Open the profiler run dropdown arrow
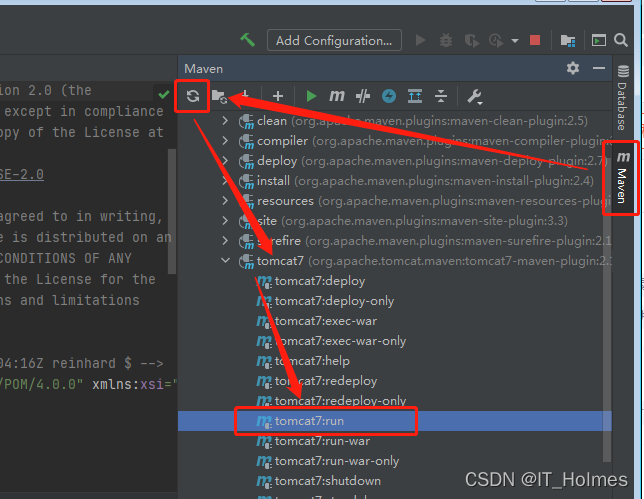The height and width of the screenshot is (499, 644). pyautogui.click(x=515, y=41)
